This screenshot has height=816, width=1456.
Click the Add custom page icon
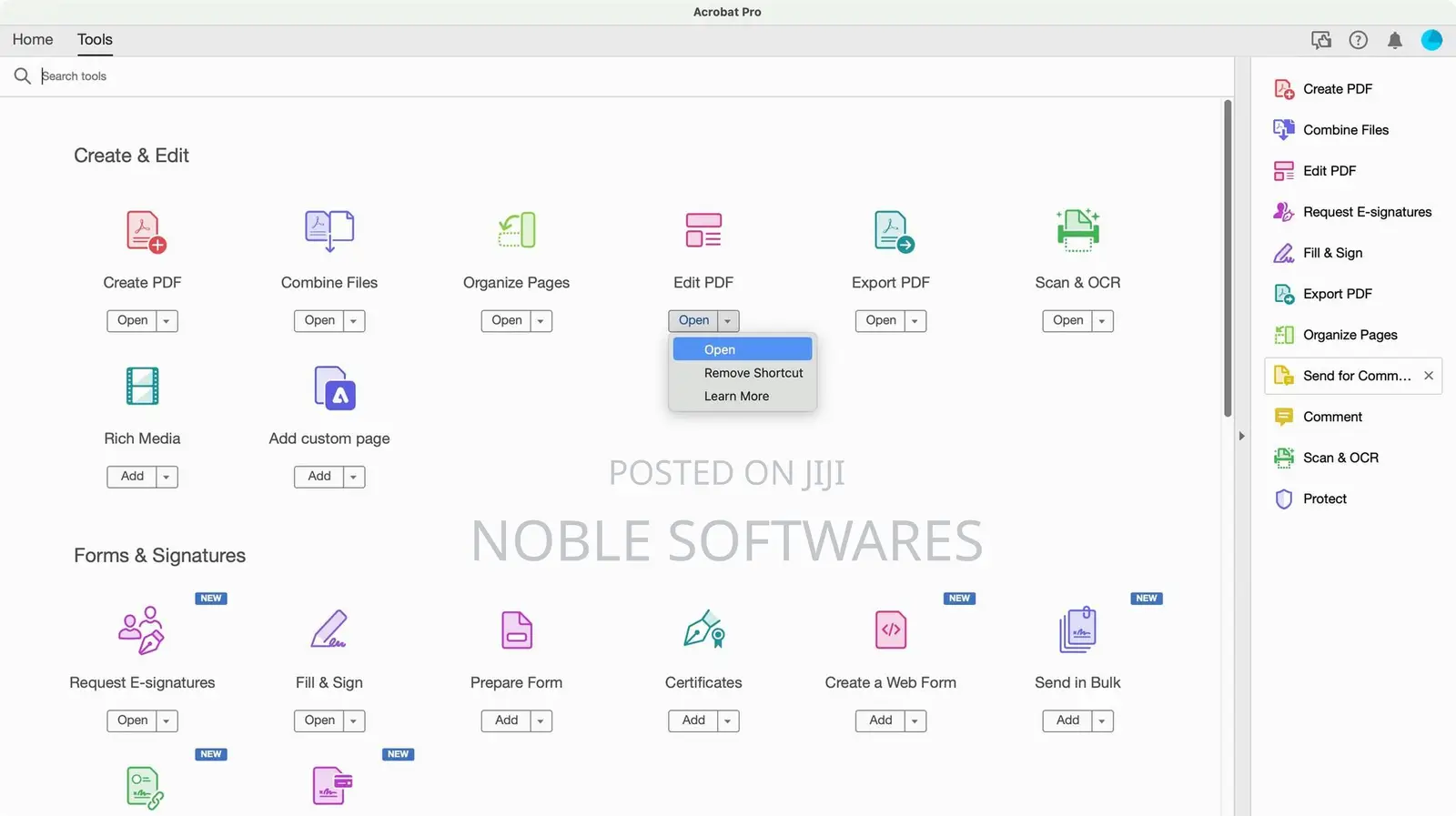click(334, 388)
